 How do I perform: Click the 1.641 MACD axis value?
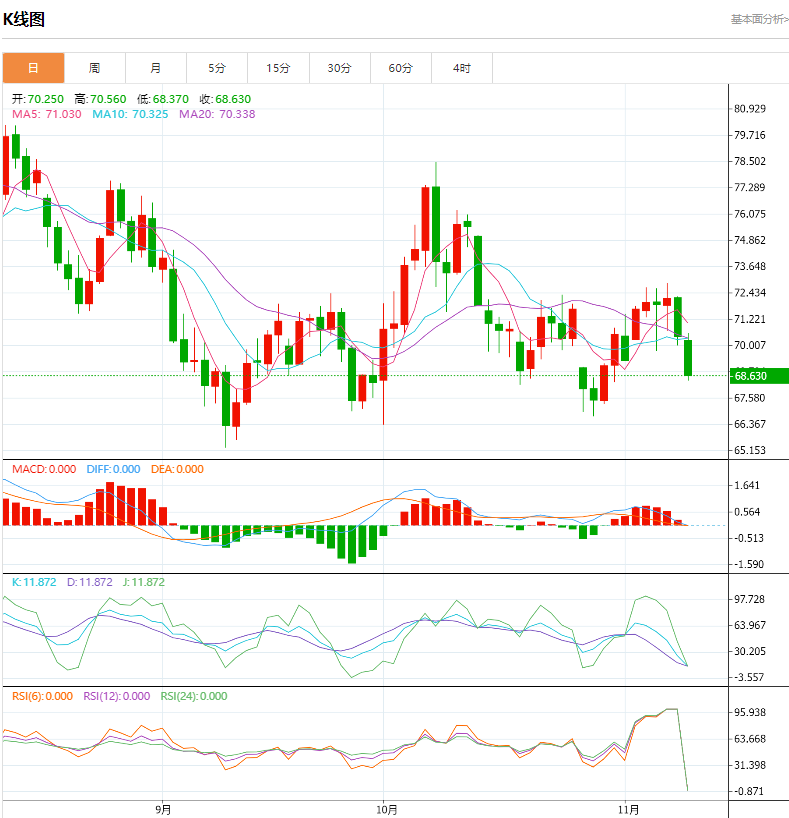(747, 486)
